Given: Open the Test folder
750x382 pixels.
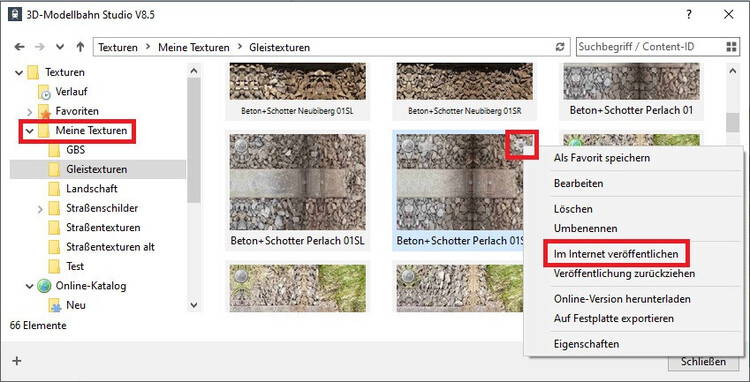Looking at the screenshot, I should click(75, 266).
